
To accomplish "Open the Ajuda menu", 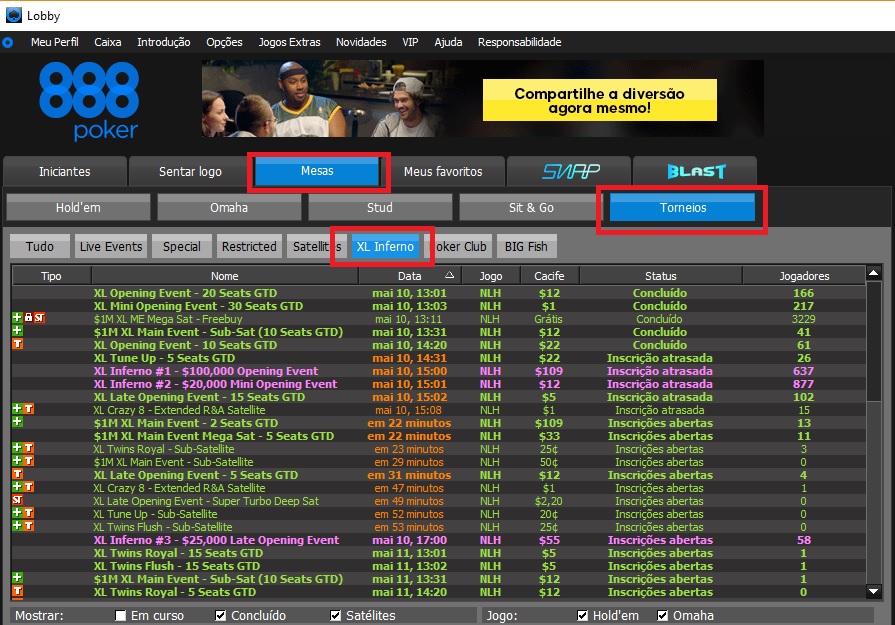I will (448, 42).
